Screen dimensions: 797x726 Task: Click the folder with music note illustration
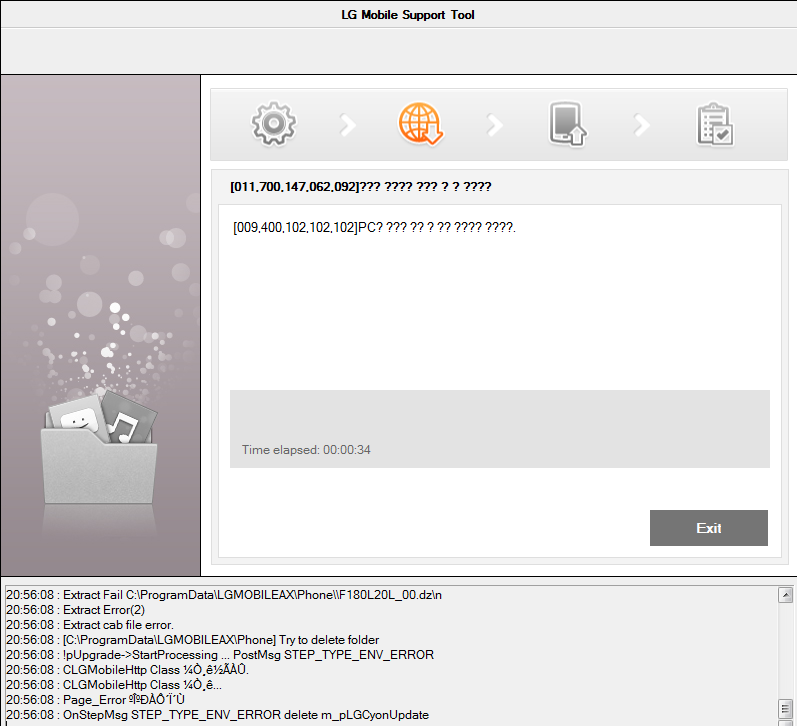click(99, 447)
